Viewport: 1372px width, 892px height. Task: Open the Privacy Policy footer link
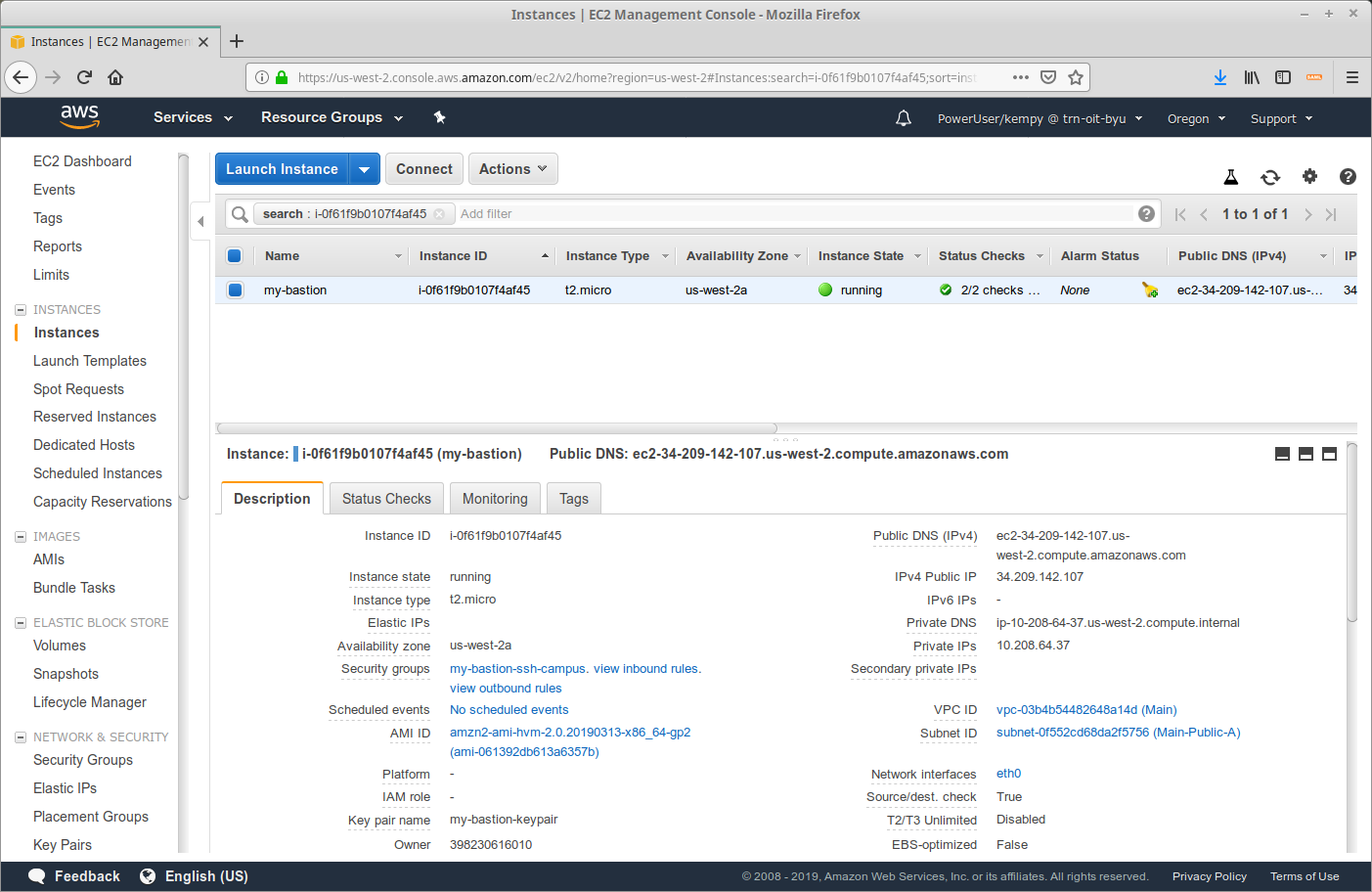(x=1209, y=876)
